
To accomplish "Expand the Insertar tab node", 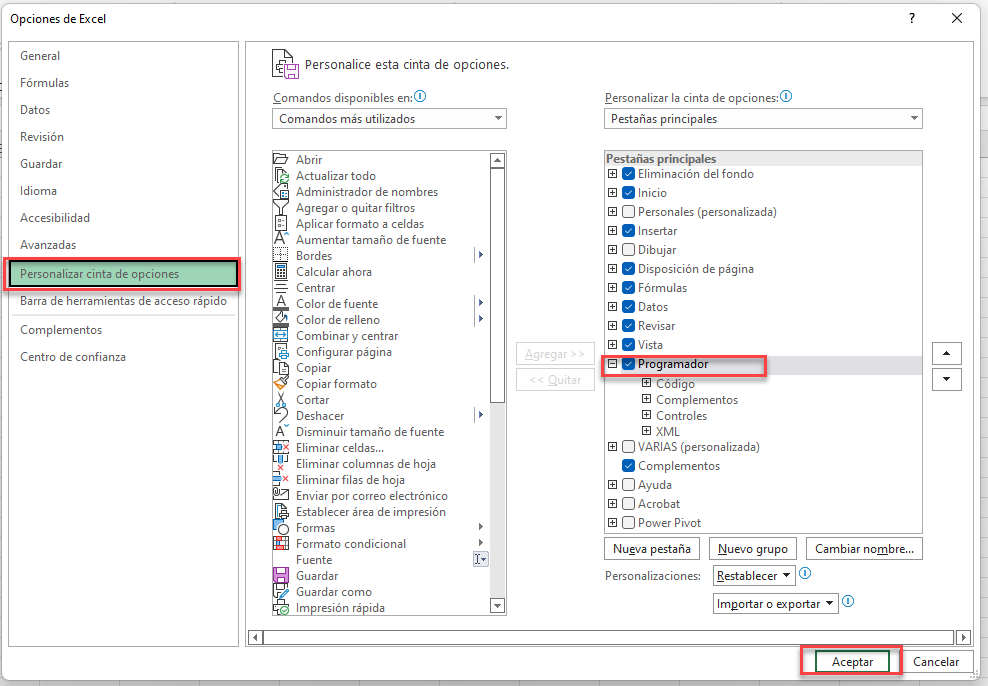I will 612,231.
